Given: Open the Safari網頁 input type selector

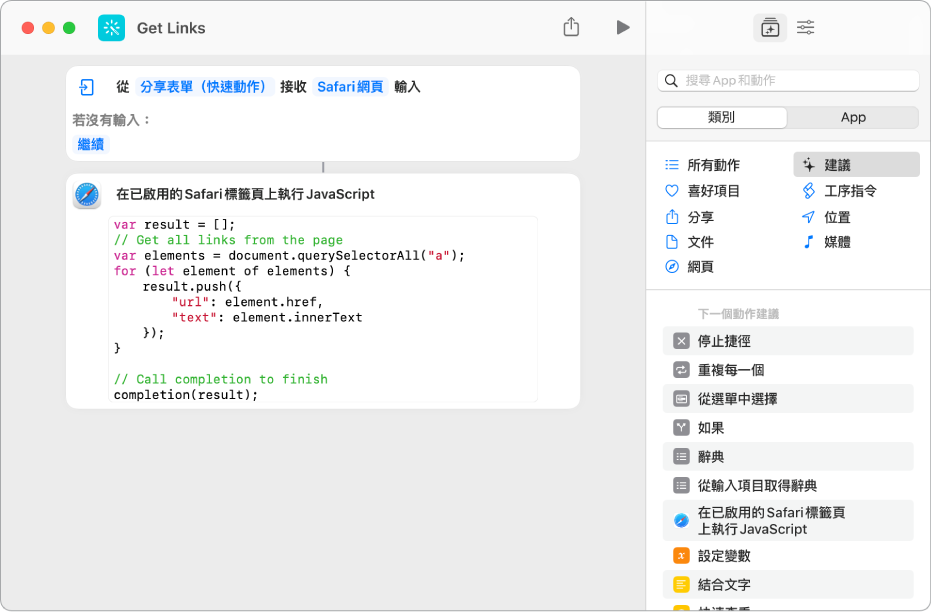Looking at the screenshot, I should [350, 87].
